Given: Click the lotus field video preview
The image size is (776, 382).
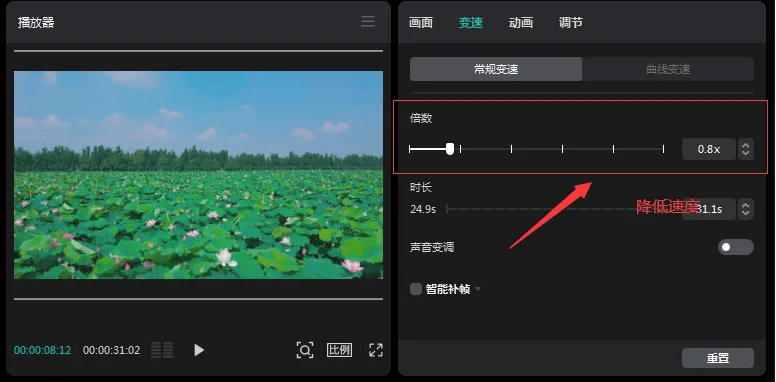Looking at the screenshot, I should pos(198,175).
